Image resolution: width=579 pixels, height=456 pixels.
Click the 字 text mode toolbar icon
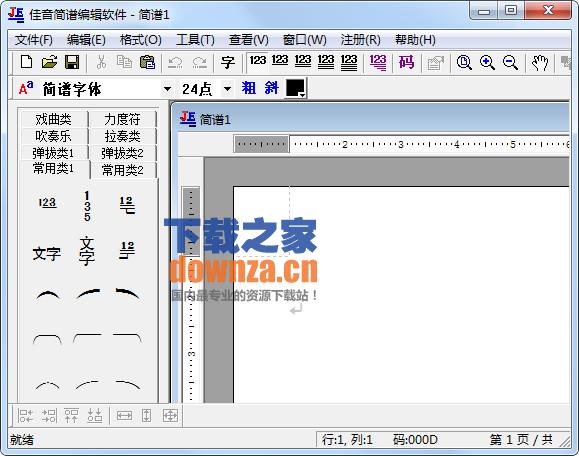tap(228, 62)
